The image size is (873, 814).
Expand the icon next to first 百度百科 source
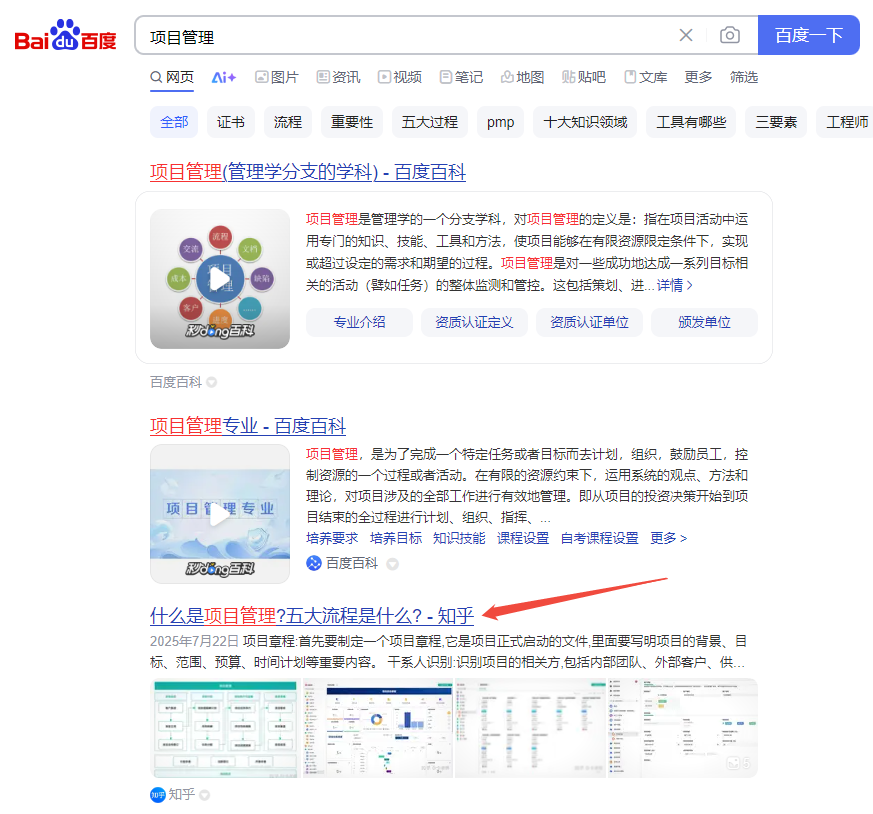coord(212,383)
